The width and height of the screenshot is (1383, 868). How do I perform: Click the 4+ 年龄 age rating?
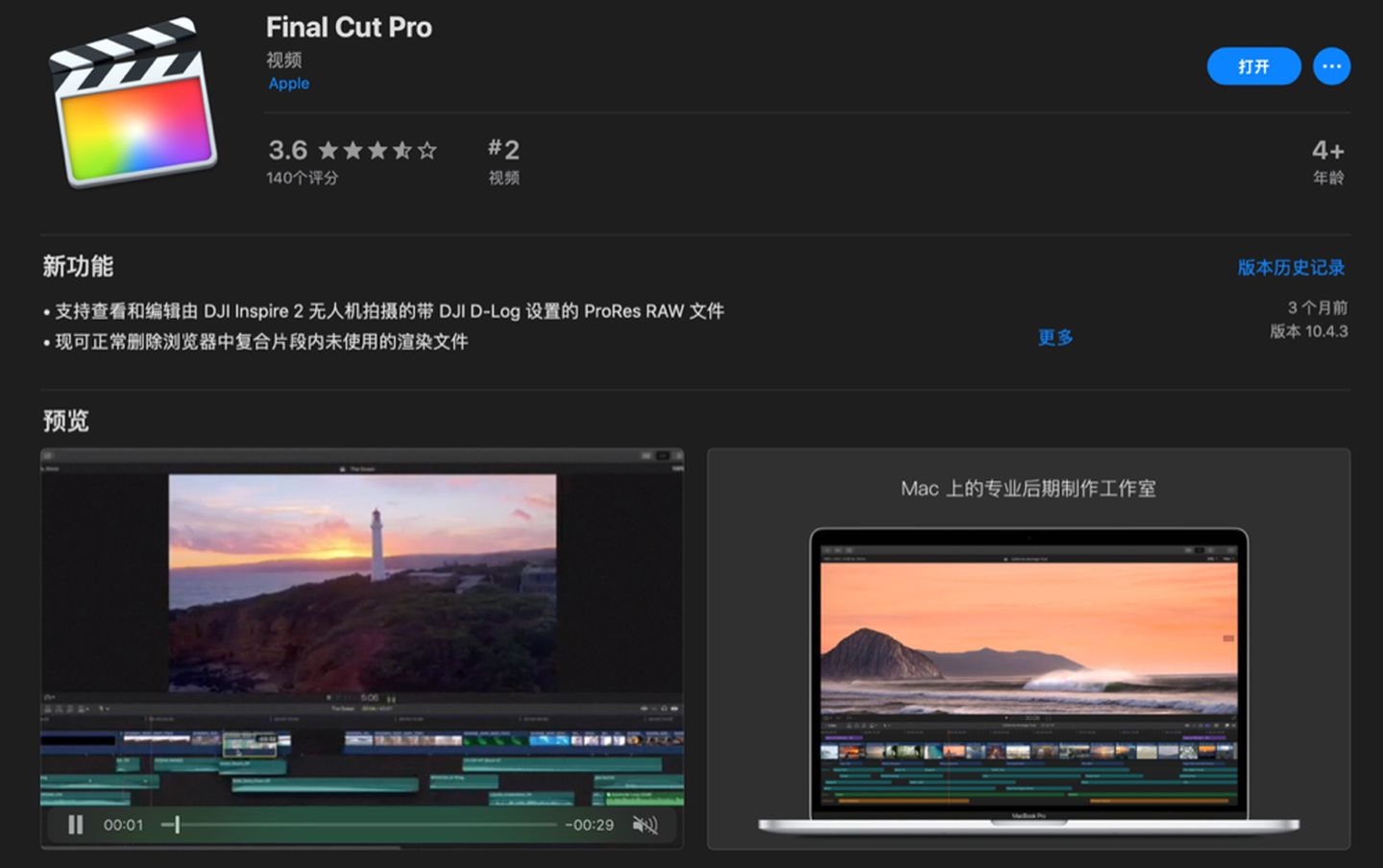point(1328,160)
